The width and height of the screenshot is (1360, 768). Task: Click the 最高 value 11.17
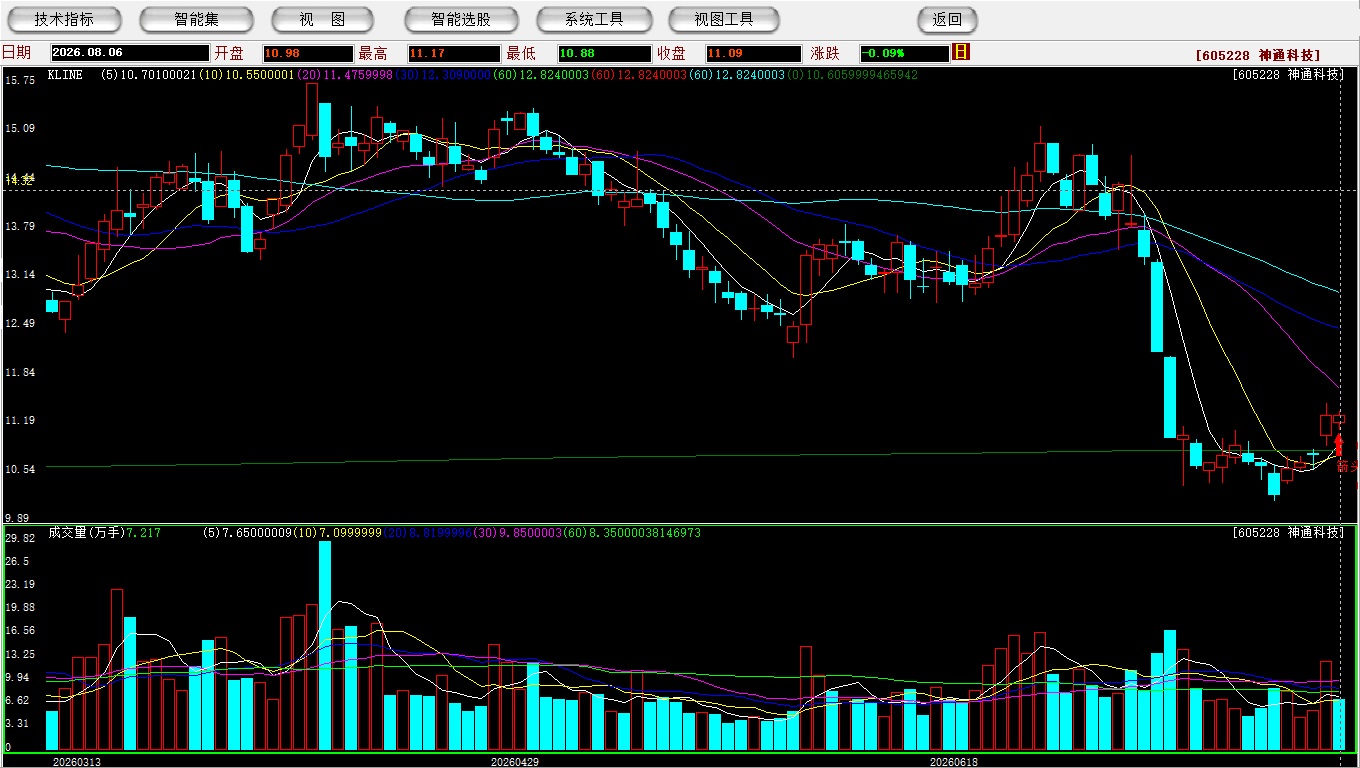coord(454,53)
